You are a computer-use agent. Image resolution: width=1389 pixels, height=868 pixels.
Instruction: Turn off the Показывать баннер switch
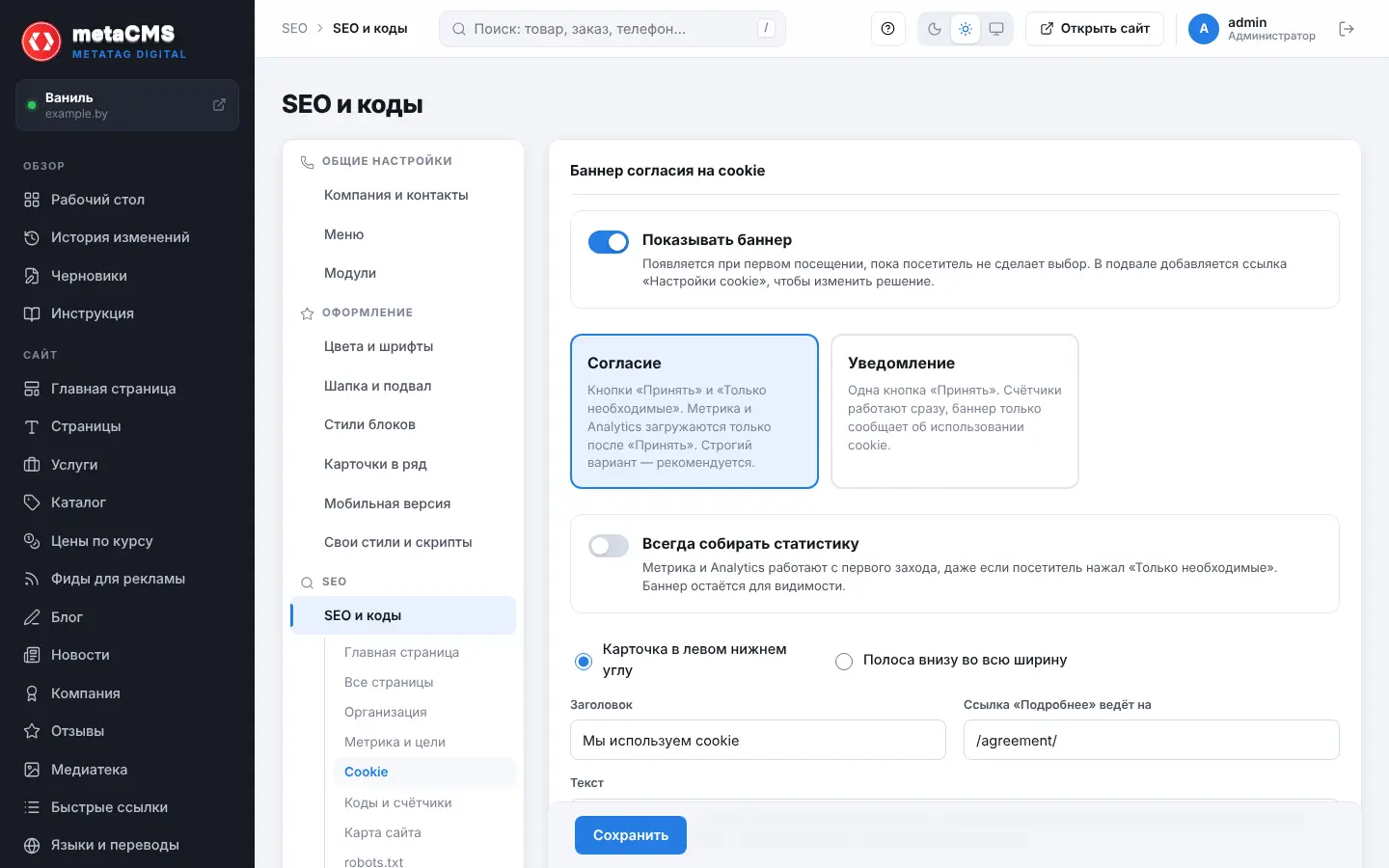click(609, 242)
